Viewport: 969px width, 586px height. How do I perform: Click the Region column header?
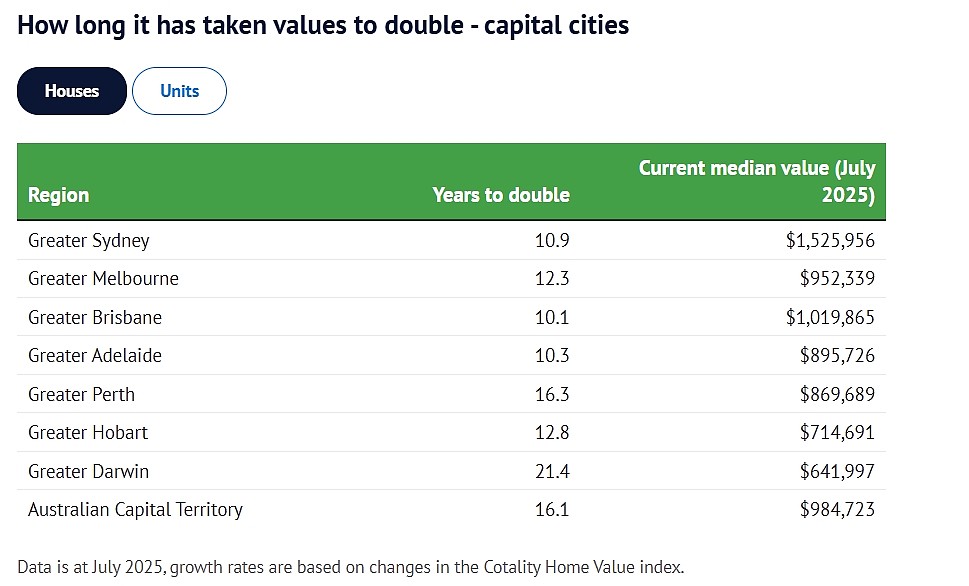[x=59, y=195]
